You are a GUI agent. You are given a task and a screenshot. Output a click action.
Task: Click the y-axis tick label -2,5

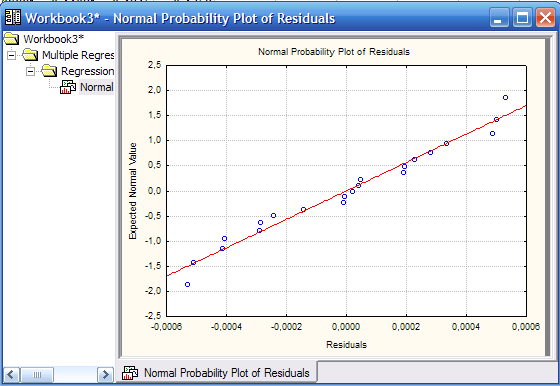click(x=153, y=316)
